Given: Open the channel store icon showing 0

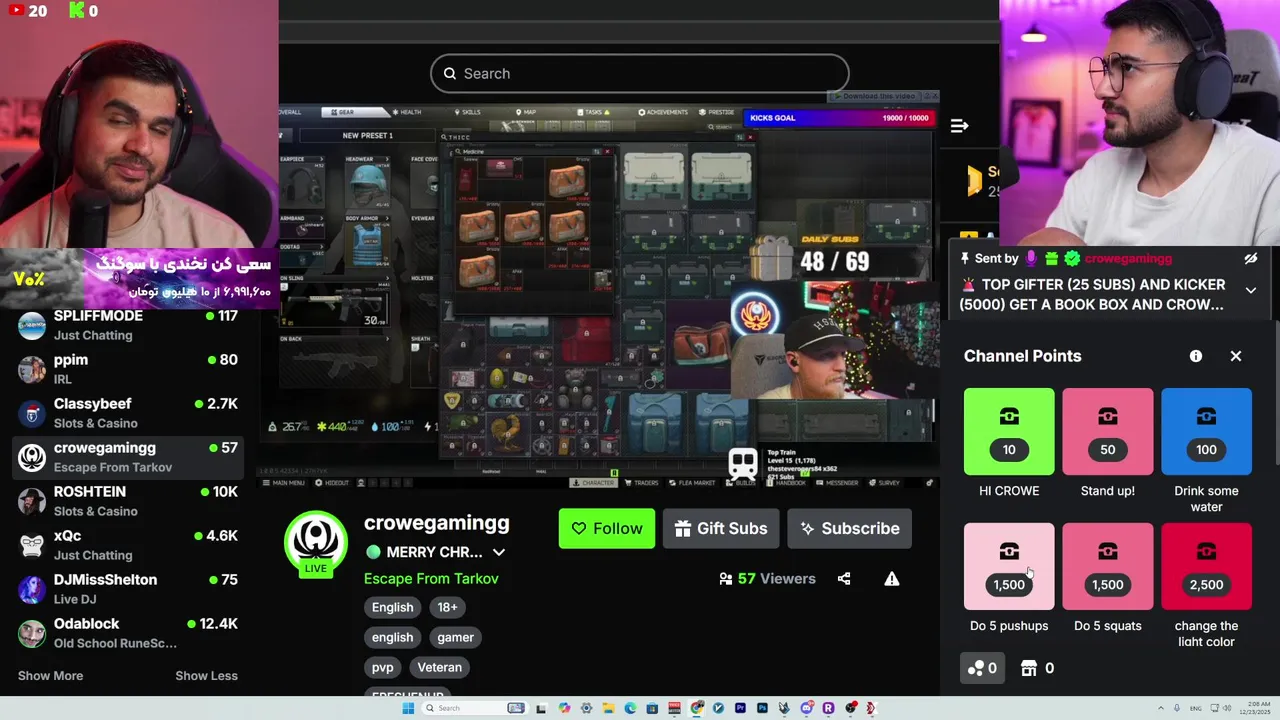Looking at the screenshot, I should tap(1037, 668).
